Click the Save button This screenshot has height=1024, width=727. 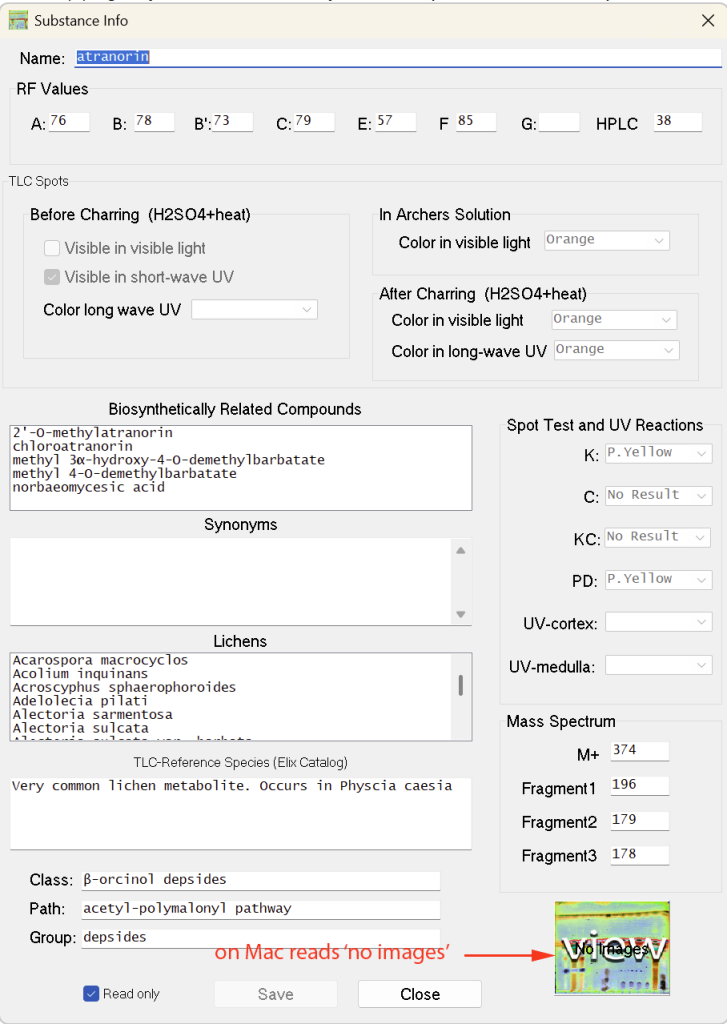(x=275, y=994)
